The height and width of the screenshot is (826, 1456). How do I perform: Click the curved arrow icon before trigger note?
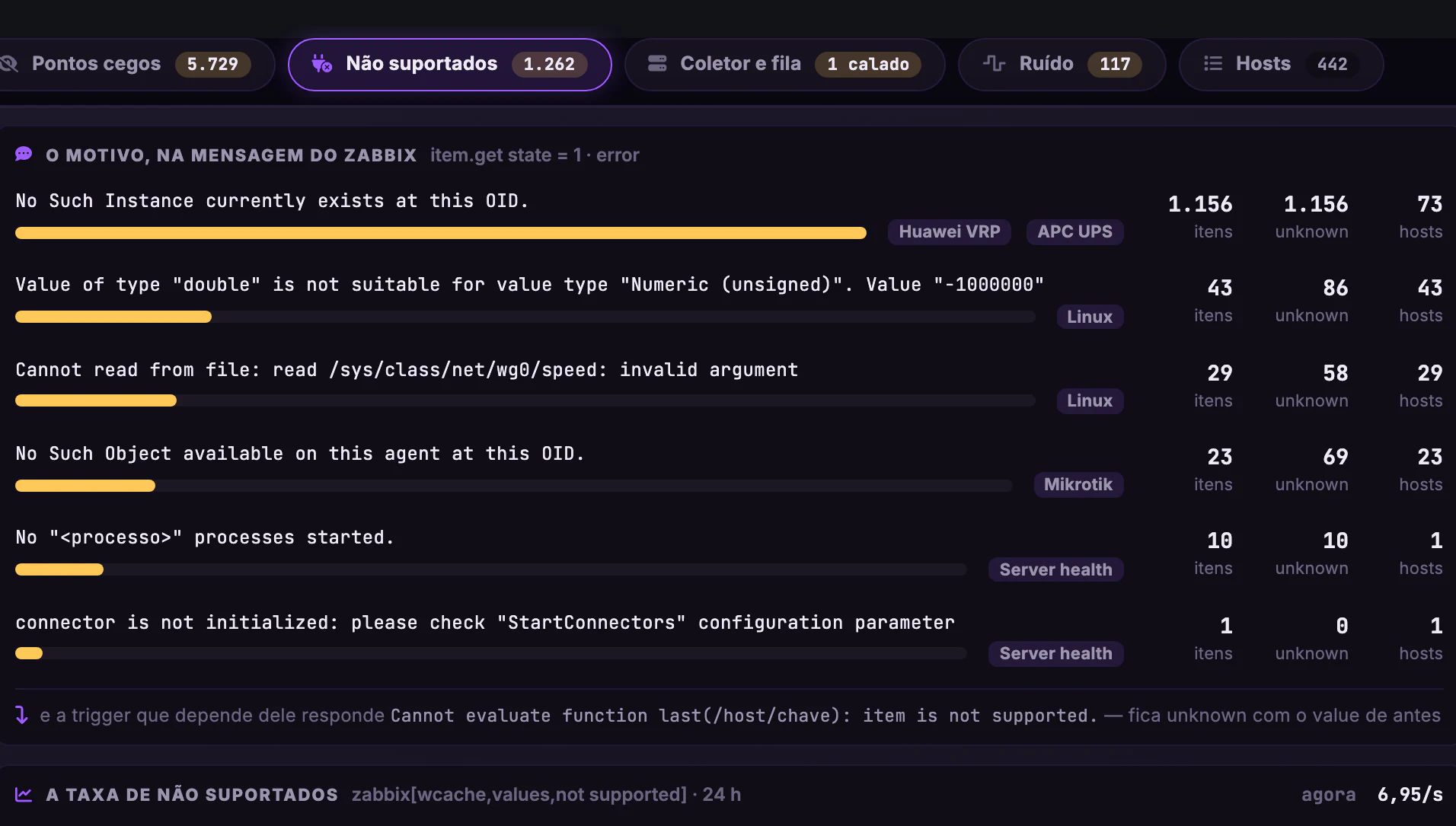click(22, 715)
